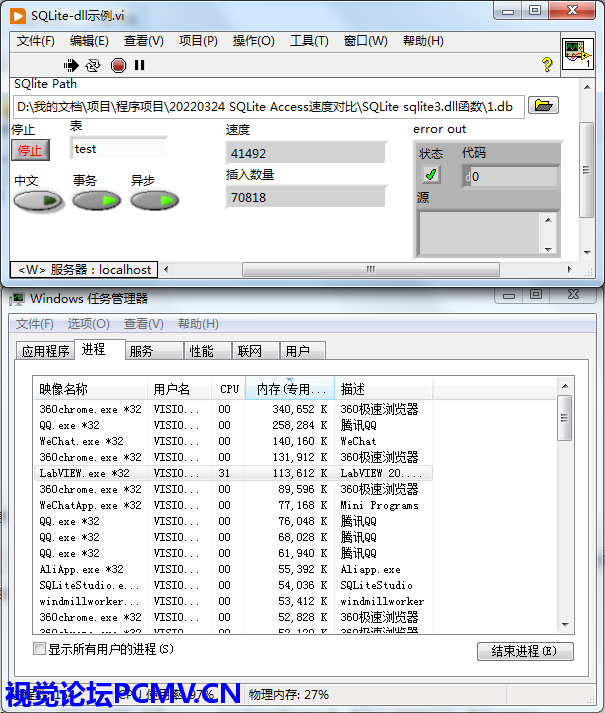Toggle the 中文 switch
The width and height of the screenshot is (605, 713).
pos(39,201)
